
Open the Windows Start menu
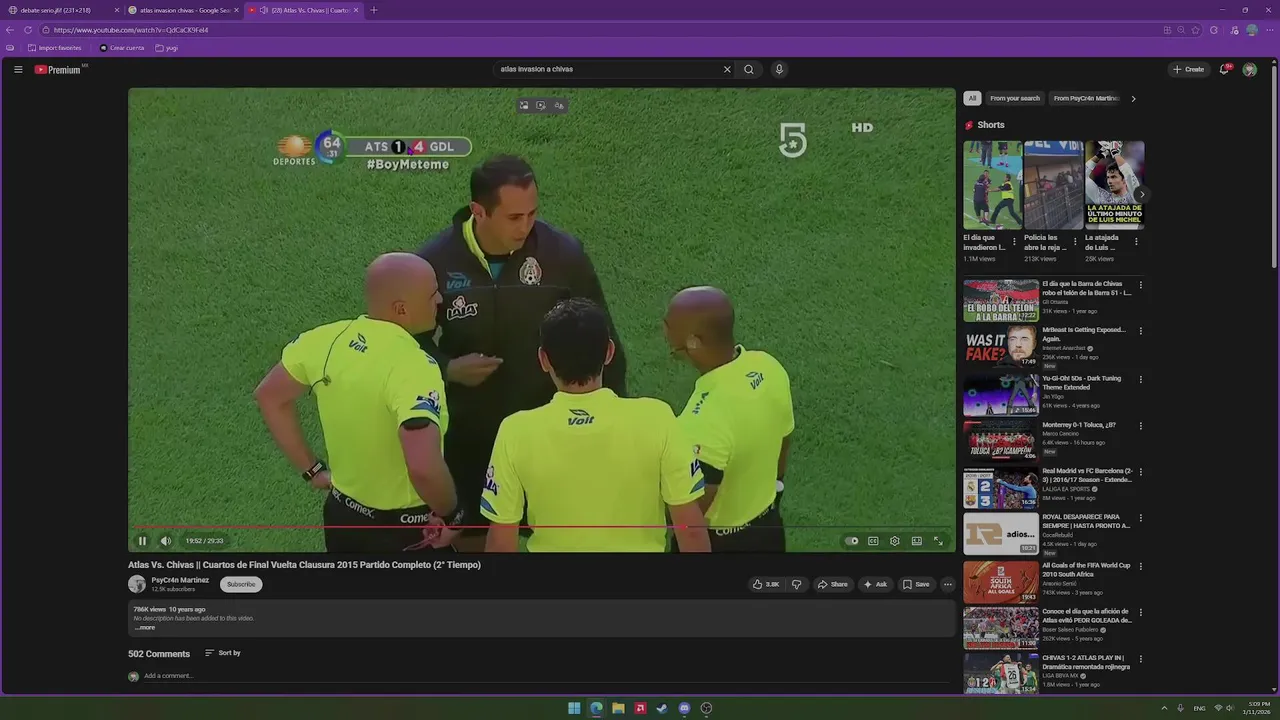click(574, 708)
